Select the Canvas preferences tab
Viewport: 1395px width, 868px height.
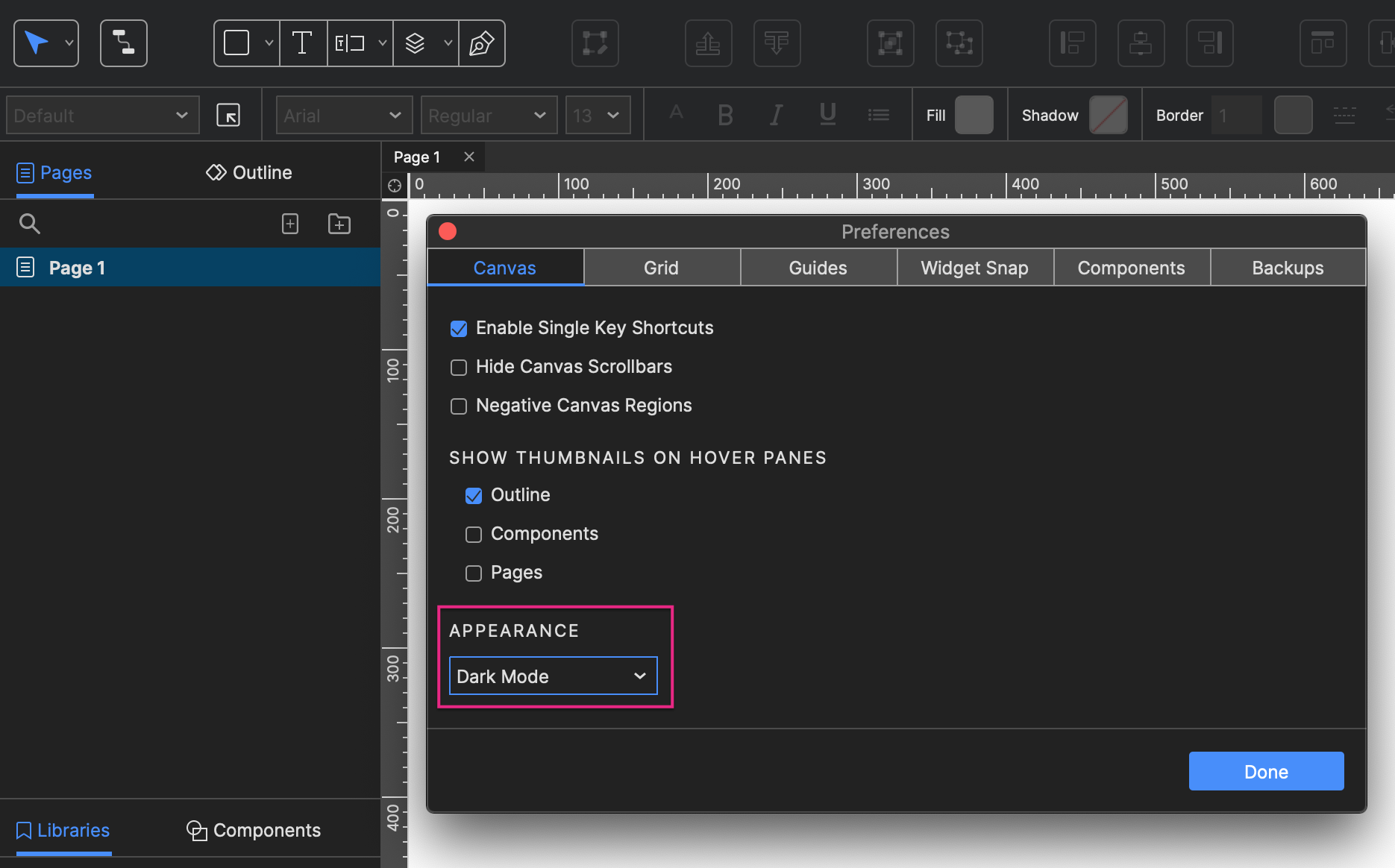(x=505, y=268)
